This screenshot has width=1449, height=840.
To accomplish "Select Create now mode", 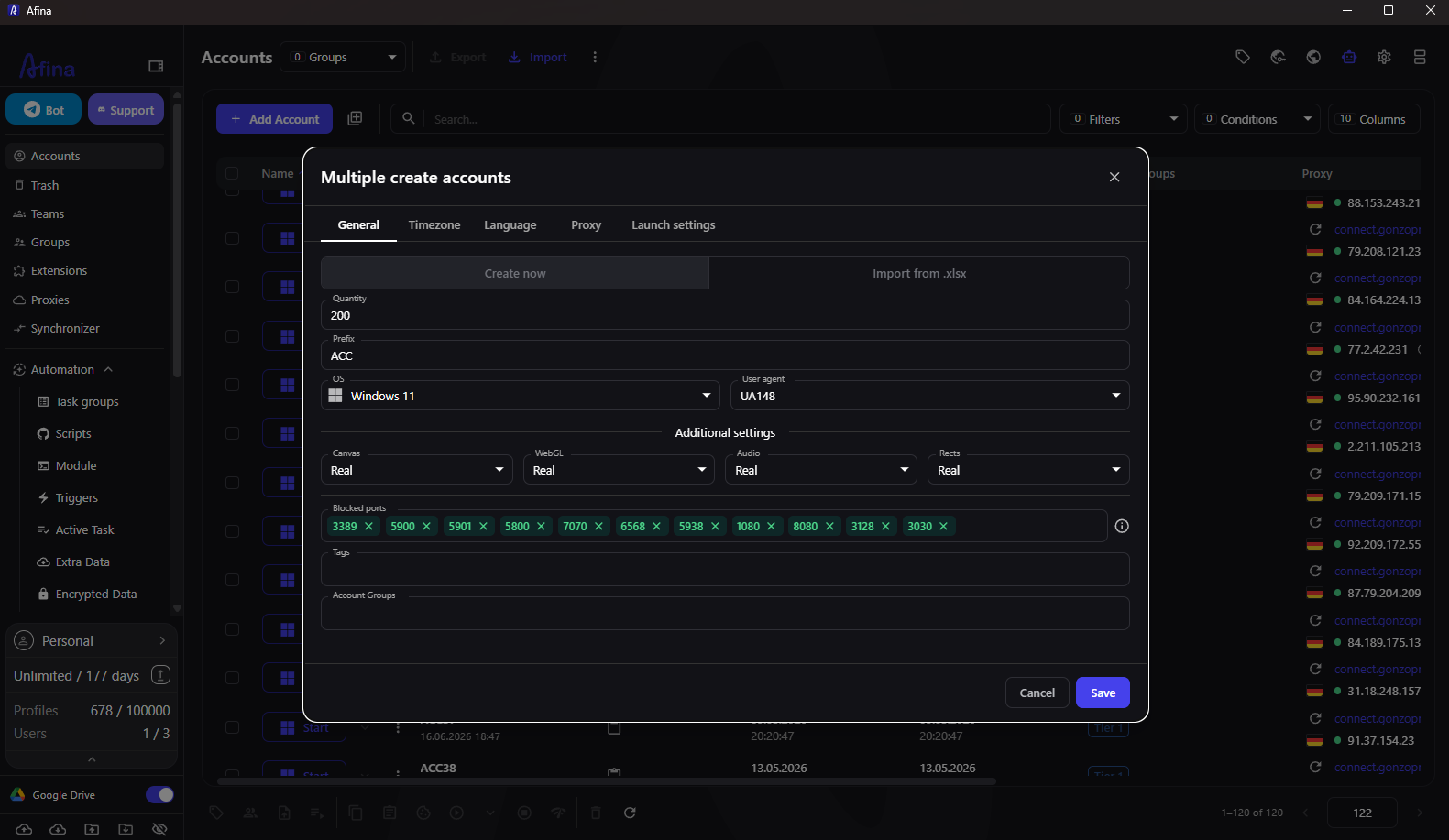I will [x=515, y=273].
